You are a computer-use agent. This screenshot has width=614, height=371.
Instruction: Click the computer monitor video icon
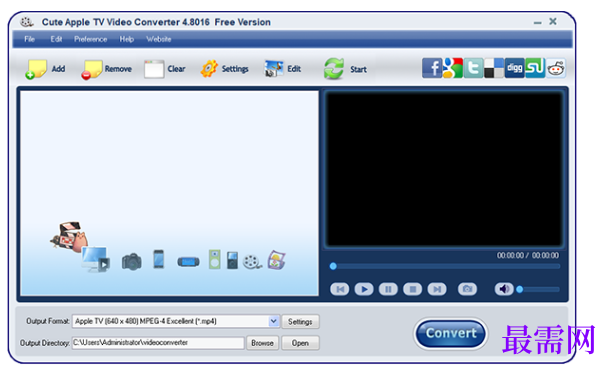click(95, 259)
